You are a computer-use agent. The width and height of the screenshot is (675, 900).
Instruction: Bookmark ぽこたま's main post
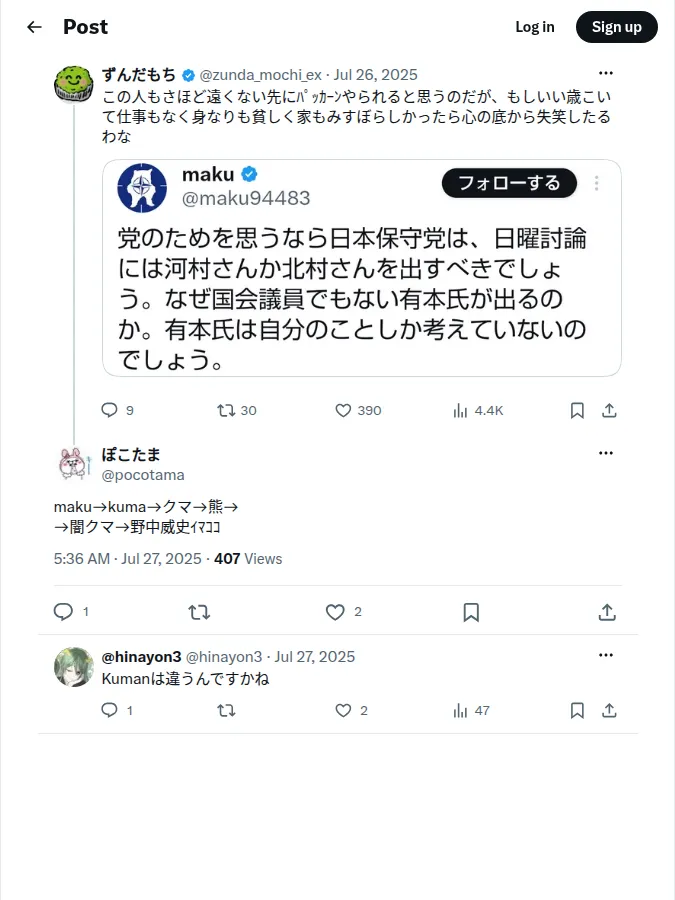click(x=471, y=612)
